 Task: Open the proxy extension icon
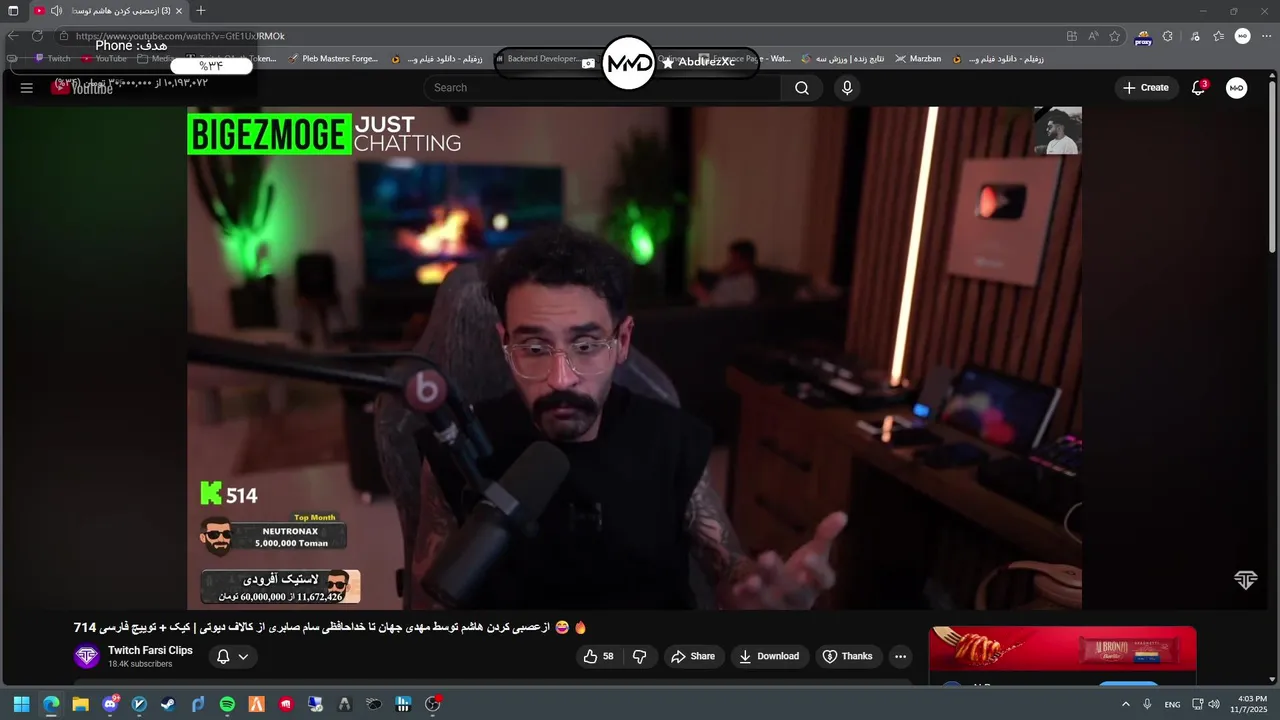[x=1143, y=36]
